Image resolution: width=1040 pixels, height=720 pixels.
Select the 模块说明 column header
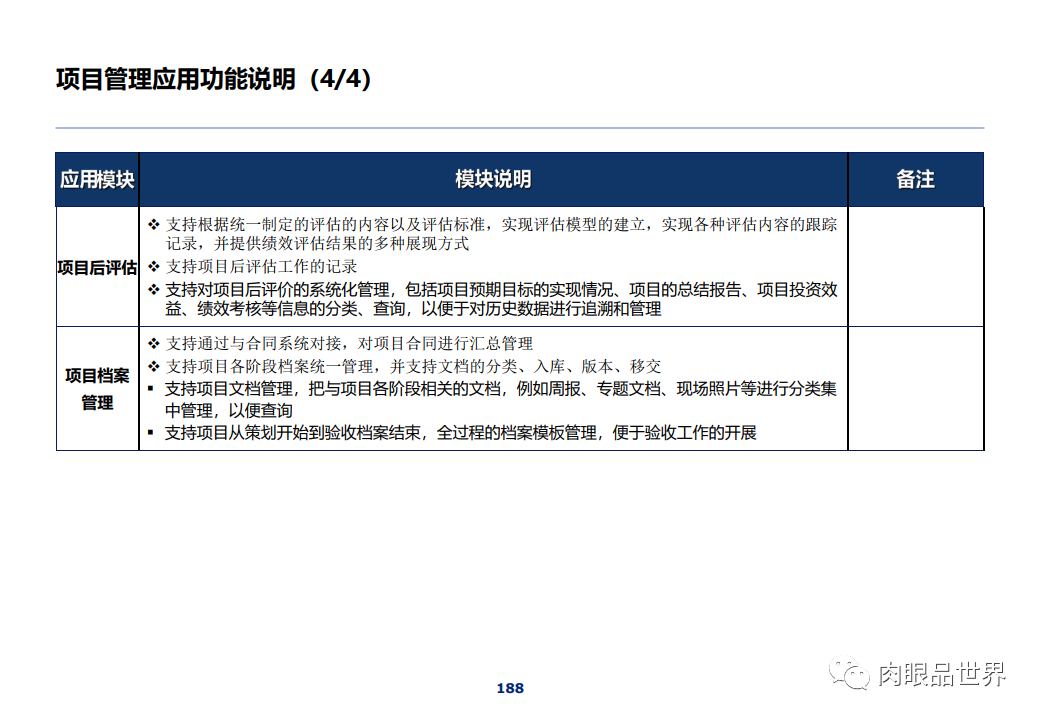493,180
